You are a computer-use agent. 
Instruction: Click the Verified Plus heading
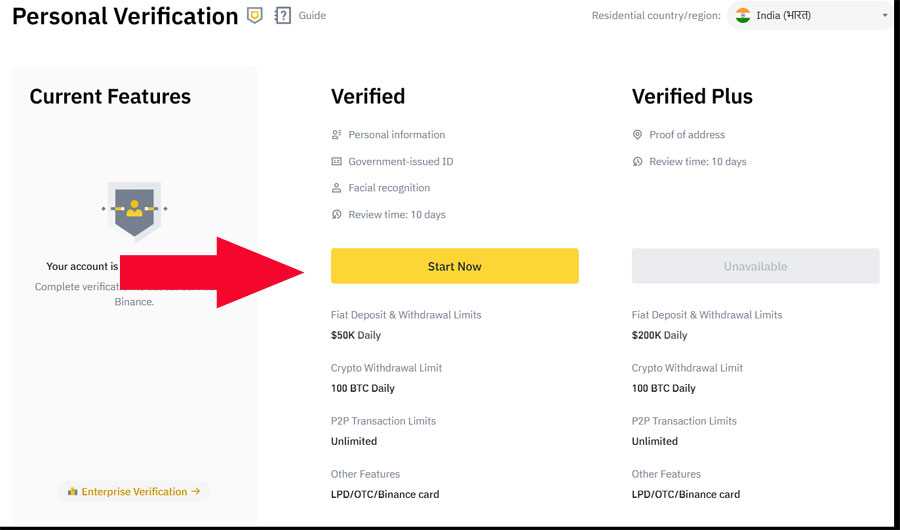[692, 97]
